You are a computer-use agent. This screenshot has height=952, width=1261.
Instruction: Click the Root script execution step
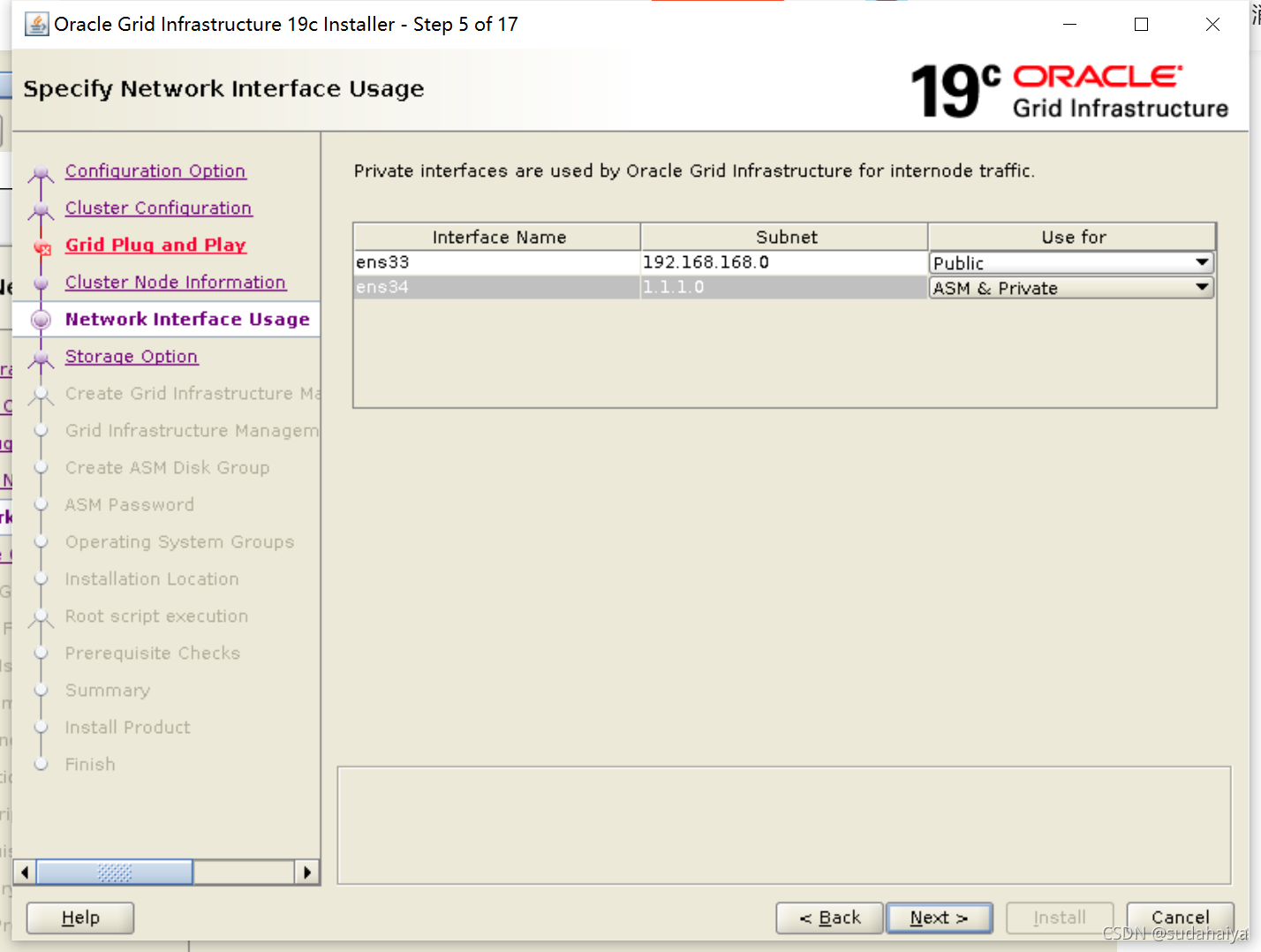(x=157, y=616)
